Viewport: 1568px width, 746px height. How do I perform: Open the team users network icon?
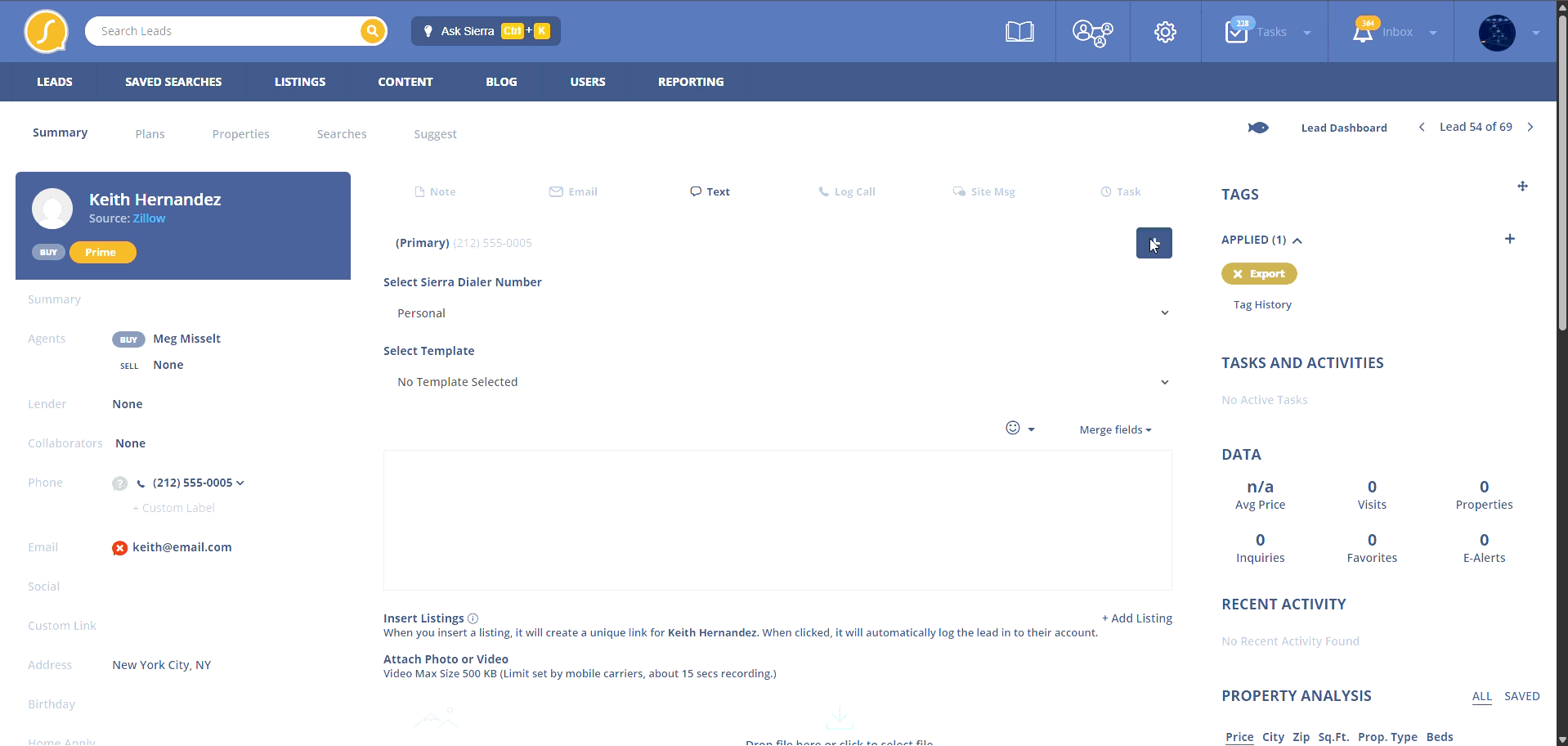click(1092, 33)
